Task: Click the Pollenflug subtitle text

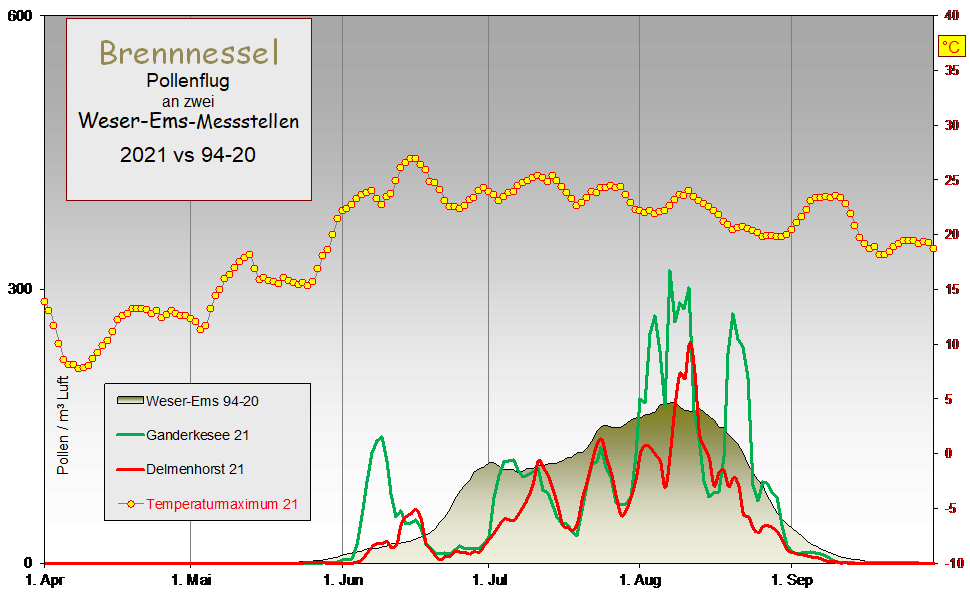Action: point(189,81)
